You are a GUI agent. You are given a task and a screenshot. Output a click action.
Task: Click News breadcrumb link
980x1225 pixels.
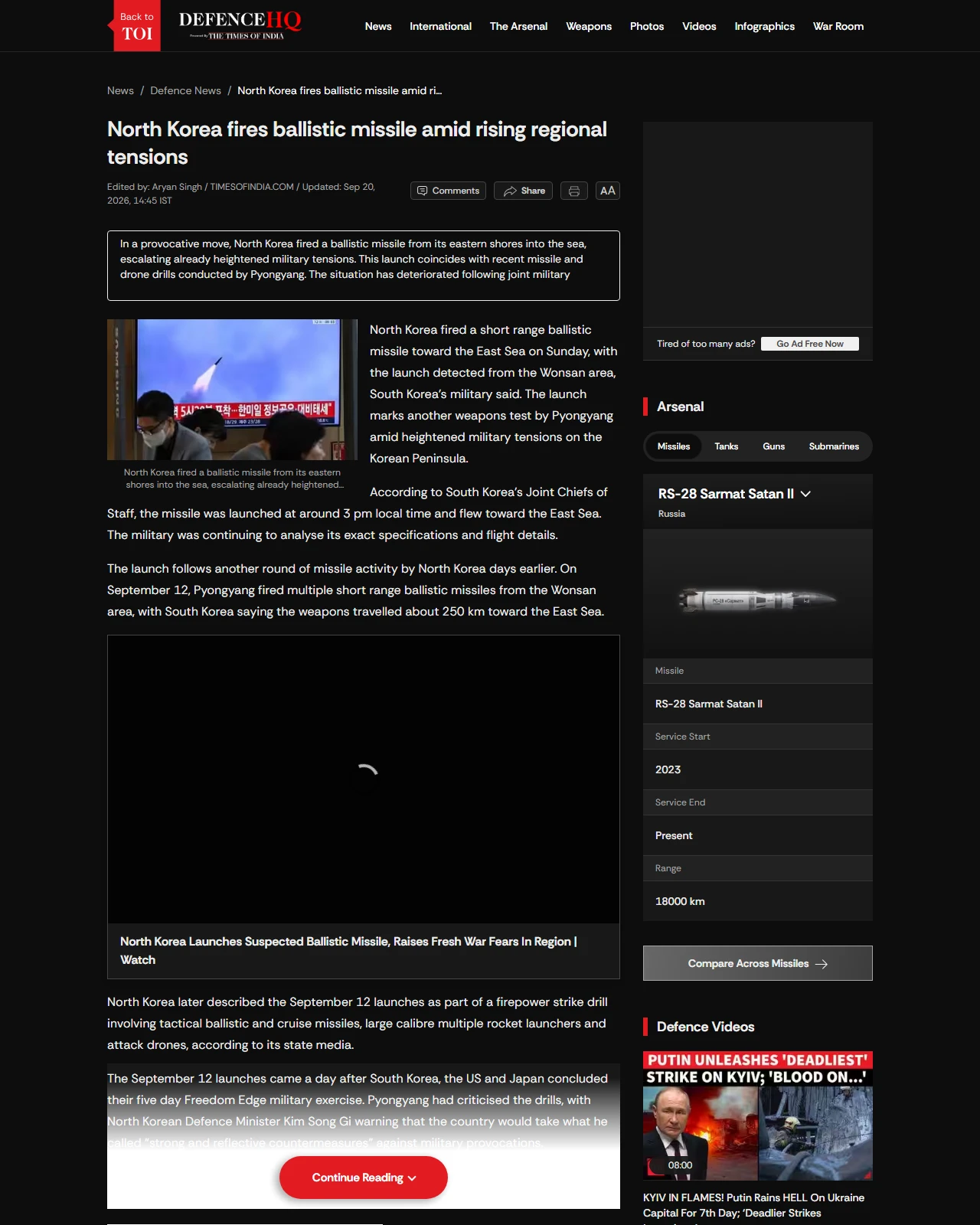(120, 90)
